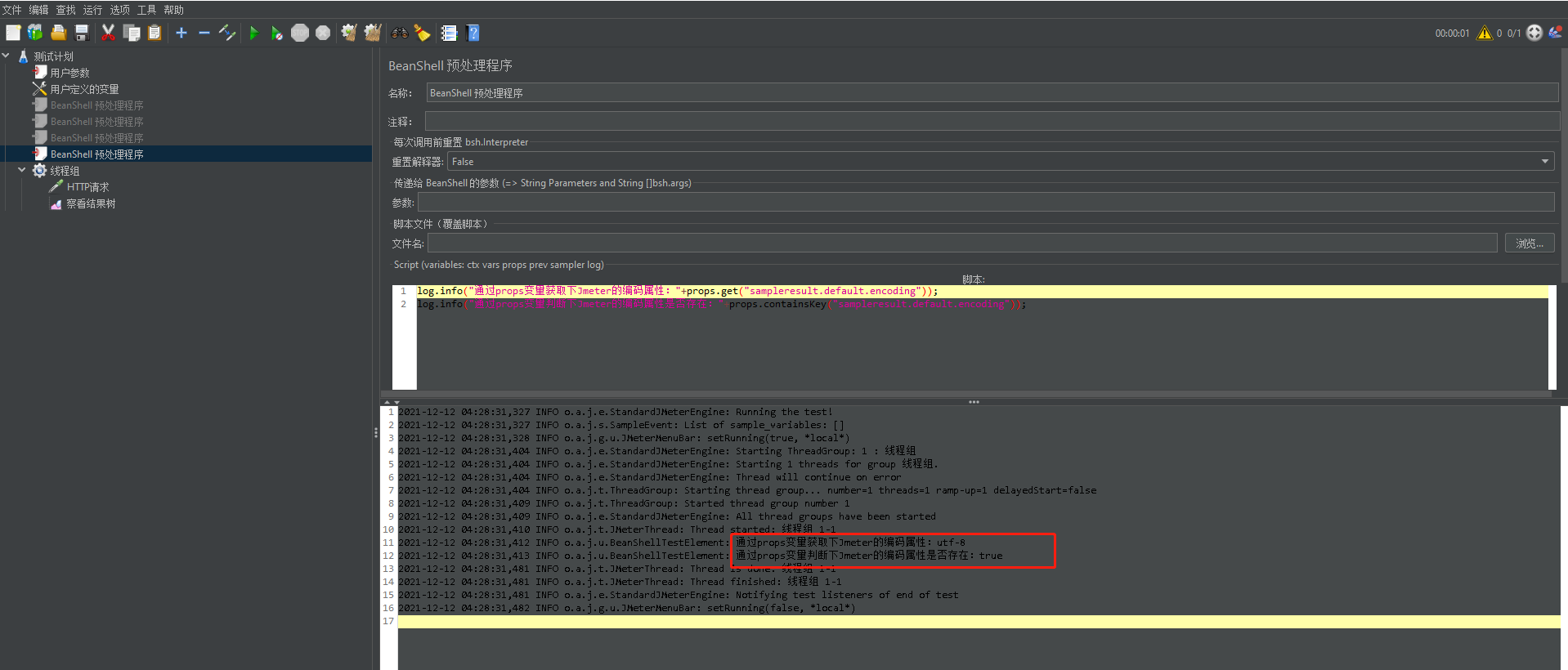
Task: Click log line 'Notifying test listeners of end of test'
Action: click(679, 595)
